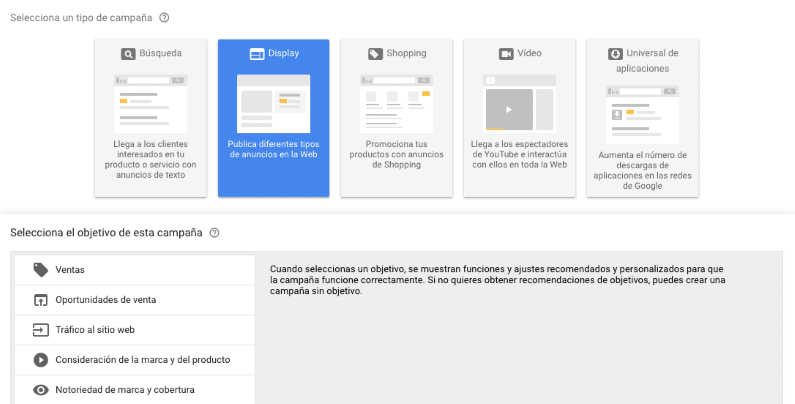
Task: Choose the Ventas objective
Action: point(135,270)
